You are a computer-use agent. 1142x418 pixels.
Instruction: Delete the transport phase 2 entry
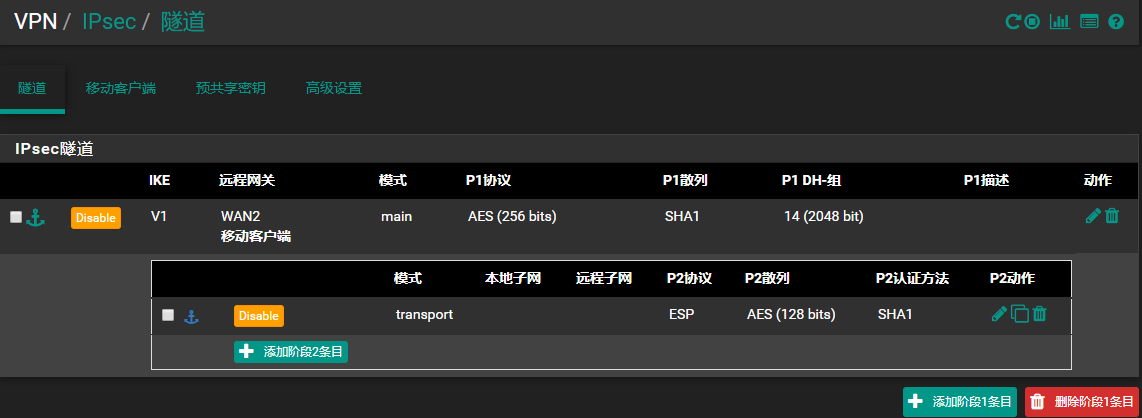[x=1040, y=314]
